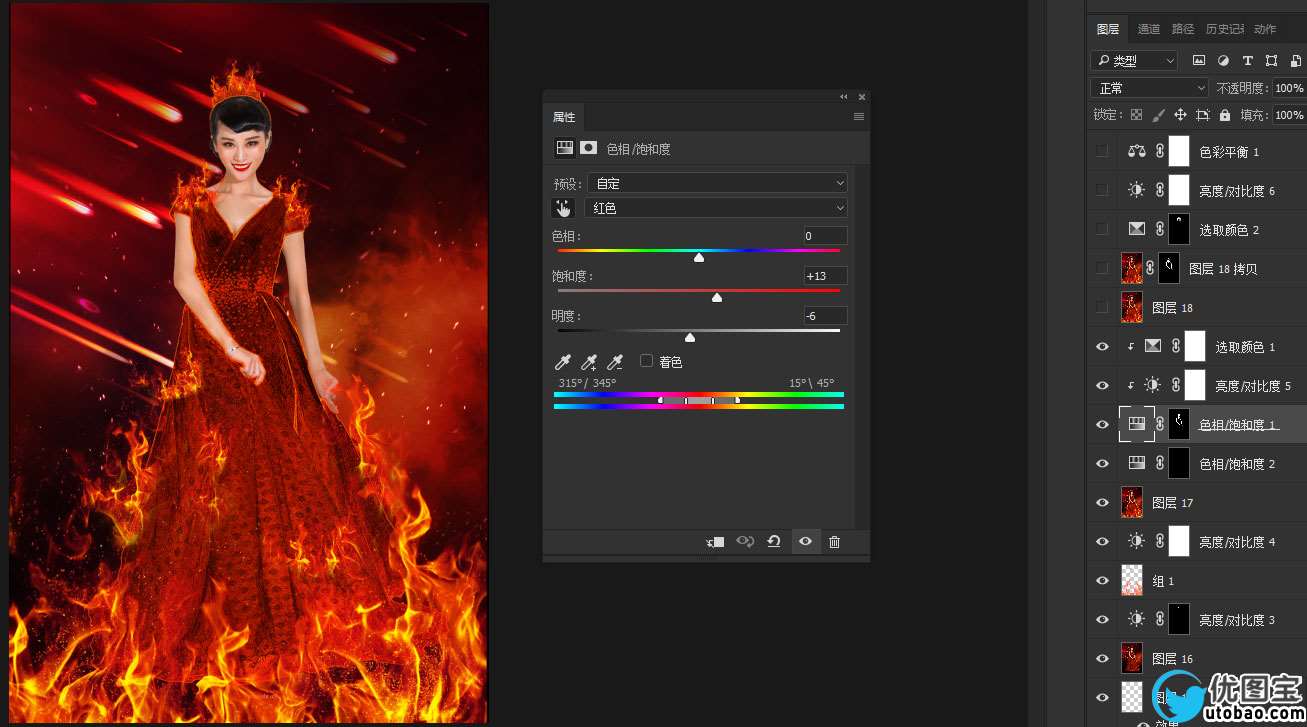Click the 饱和度 saturation slider handle
Viewport: 1307px width, 727px height.
[x=717, y=298]
